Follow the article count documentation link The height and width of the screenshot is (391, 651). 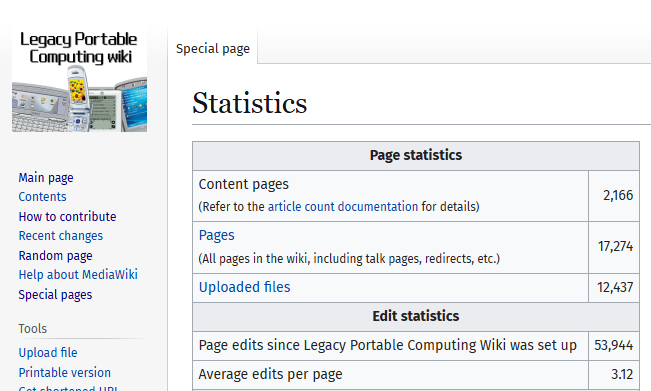coord(343,206)
